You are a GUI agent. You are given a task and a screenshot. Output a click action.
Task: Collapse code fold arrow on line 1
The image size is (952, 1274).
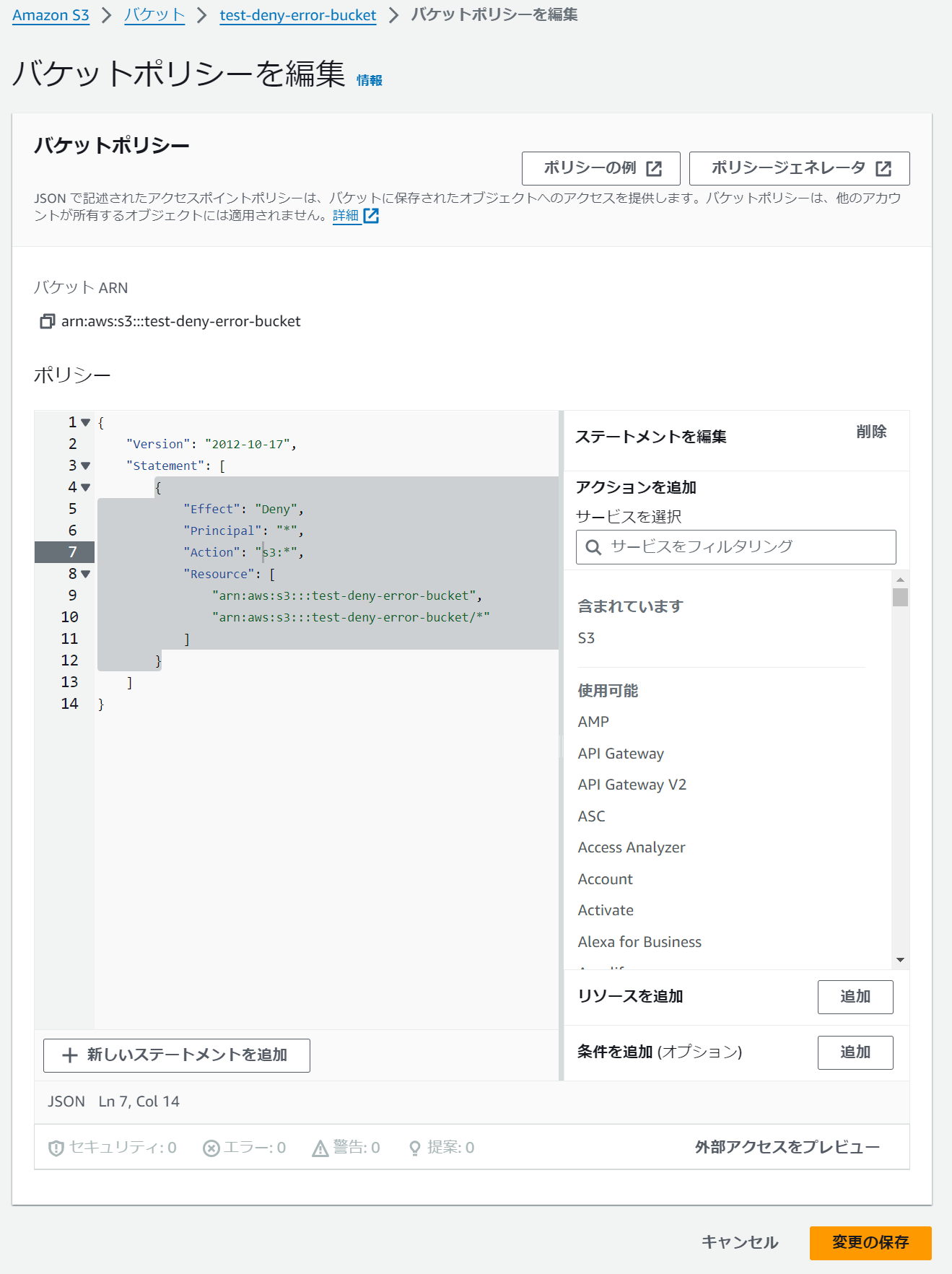coord(86,422)
